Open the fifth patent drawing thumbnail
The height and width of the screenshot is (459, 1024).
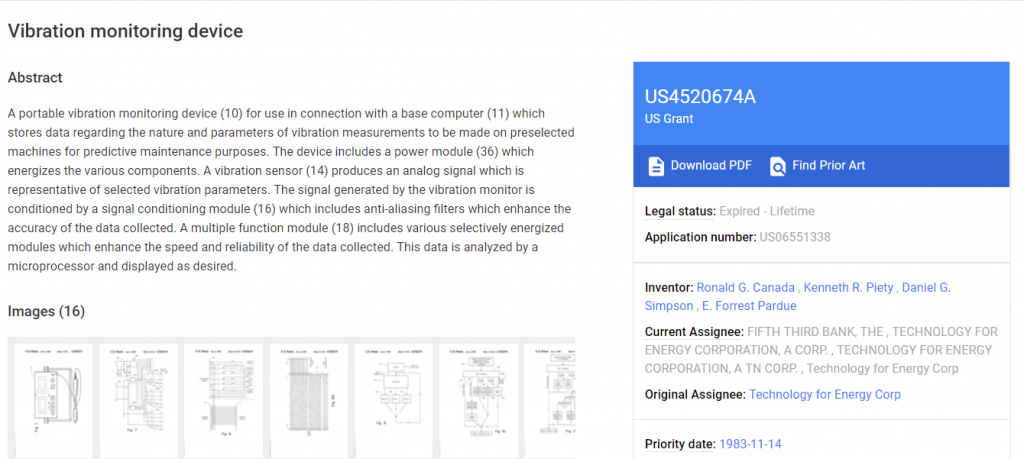394,400
